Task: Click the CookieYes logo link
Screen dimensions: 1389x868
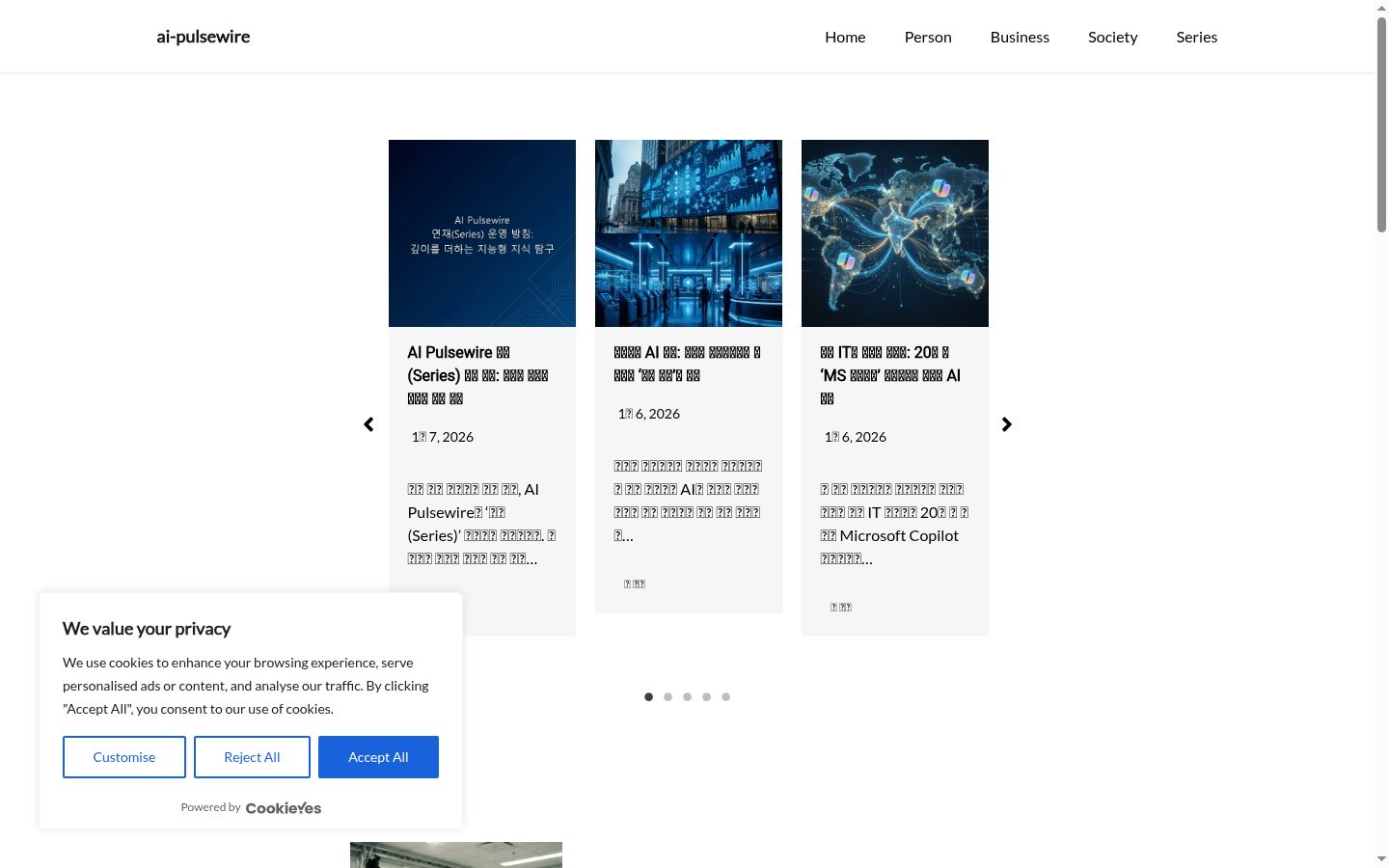Action: point(284,808)
